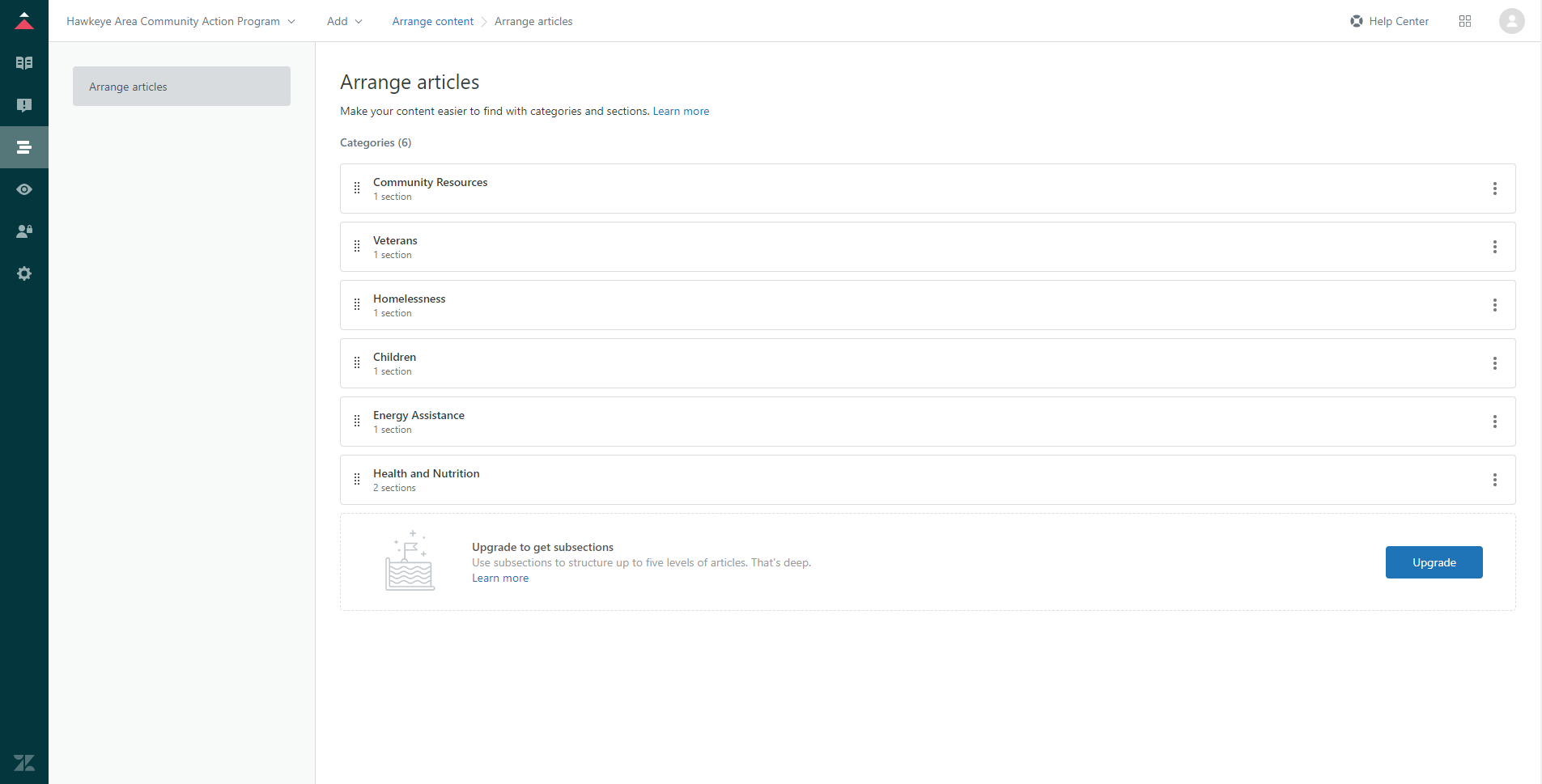The height and width of the screenshot is (784, 1542).
Task: Click the Zendesk logo at sidebar bottom
Action: pyautogui.click(x=24, y=762)
